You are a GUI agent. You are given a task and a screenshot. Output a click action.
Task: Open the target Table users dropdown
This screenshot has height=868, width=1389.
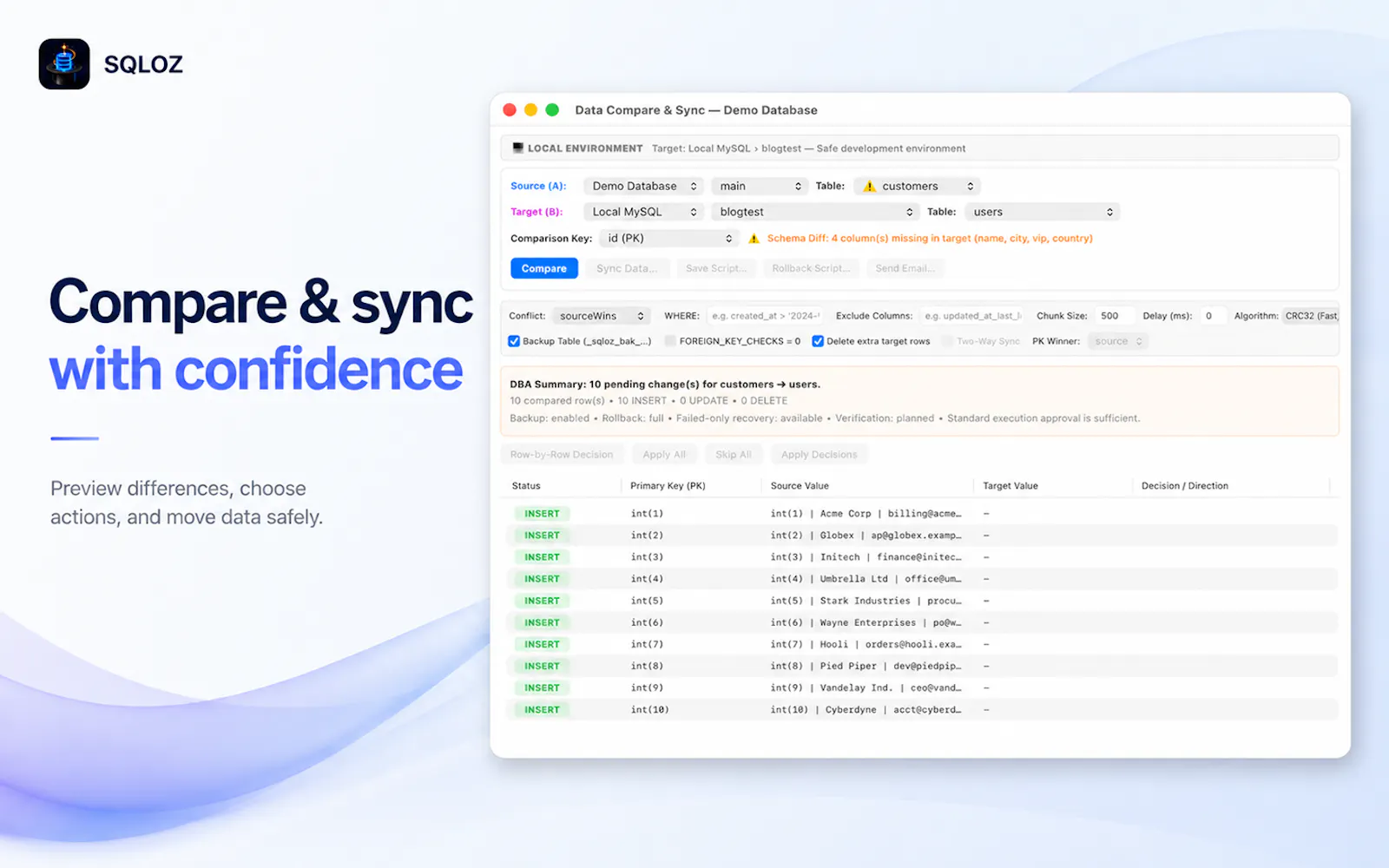(x=1042, y=212)
